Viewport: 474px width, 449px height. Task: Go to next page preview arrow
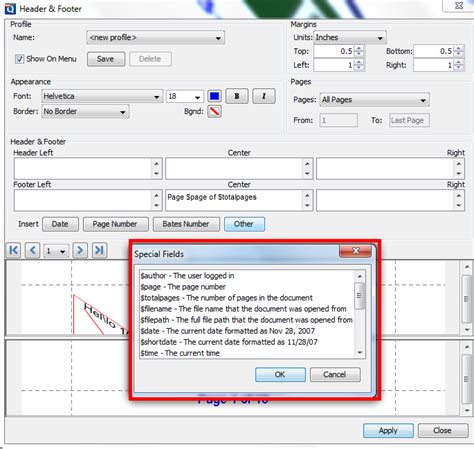80,250
